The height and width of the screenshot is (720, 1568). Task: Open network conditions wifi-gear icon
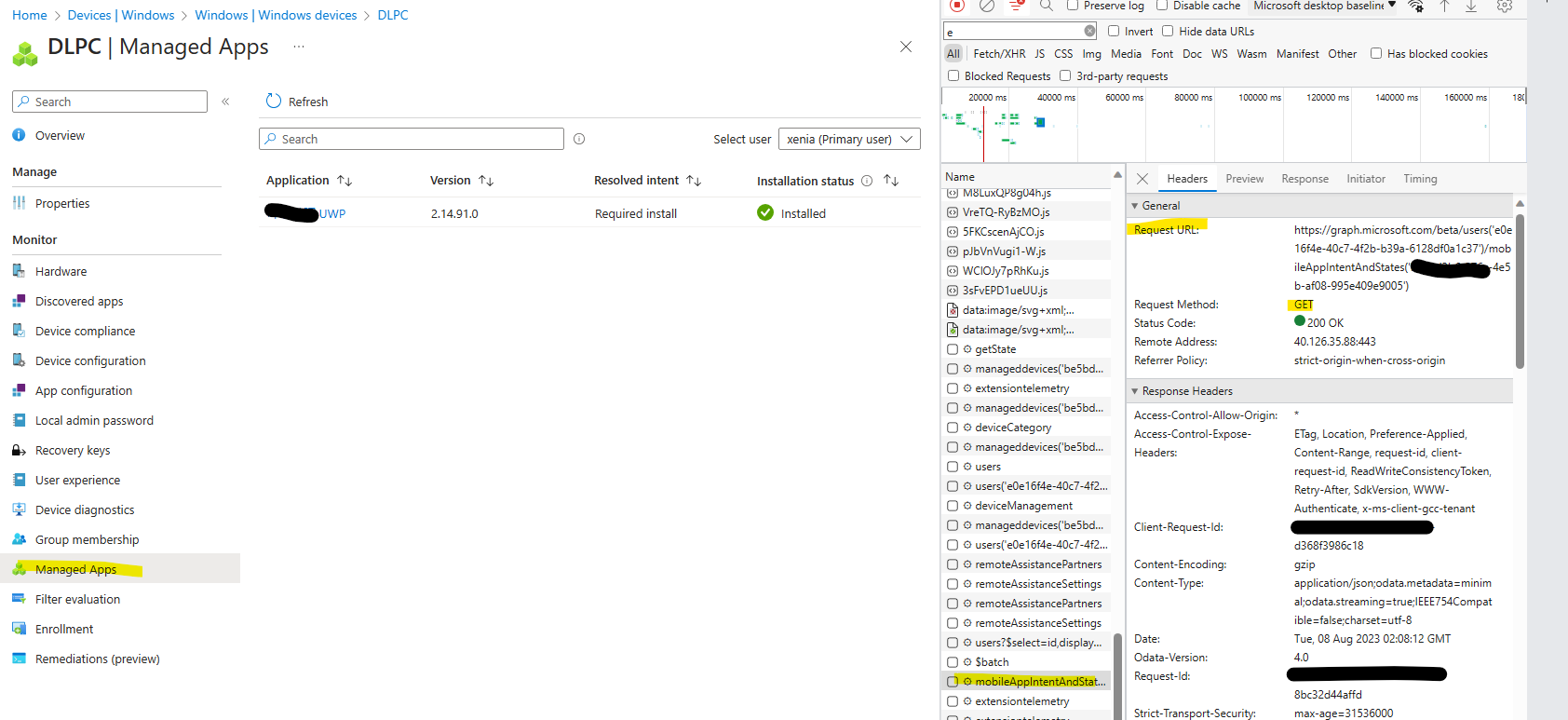1415,6
